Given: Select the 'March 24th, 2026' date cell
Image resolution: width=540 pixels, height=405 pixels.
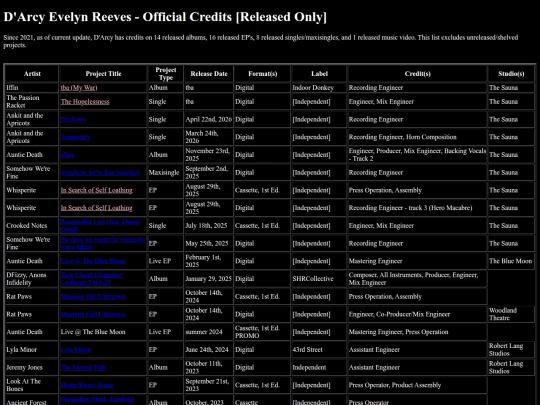Looking at the screenshot, I should coord(209,137).
